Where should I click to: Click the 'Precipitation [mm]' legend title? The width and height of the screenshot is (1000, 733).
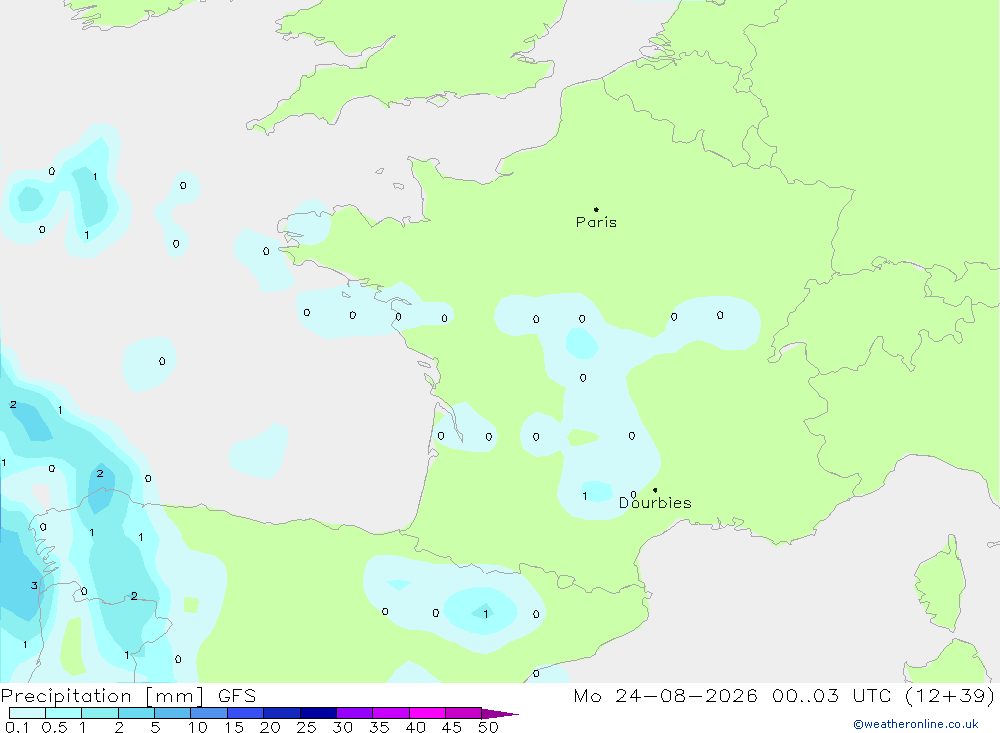pyautogui.click(x=102, y=696)
